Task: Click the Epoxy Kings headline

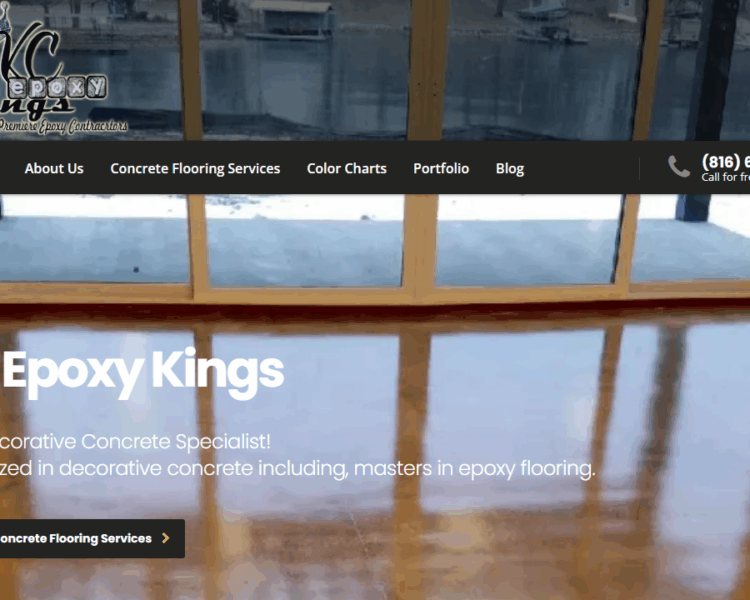Action: (x=143, y=372)
